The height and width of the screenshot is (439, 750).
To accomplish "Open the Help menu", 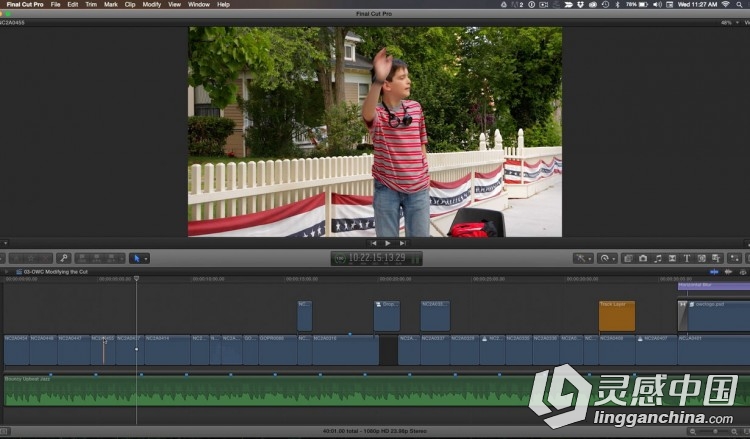I will (223, 4).
